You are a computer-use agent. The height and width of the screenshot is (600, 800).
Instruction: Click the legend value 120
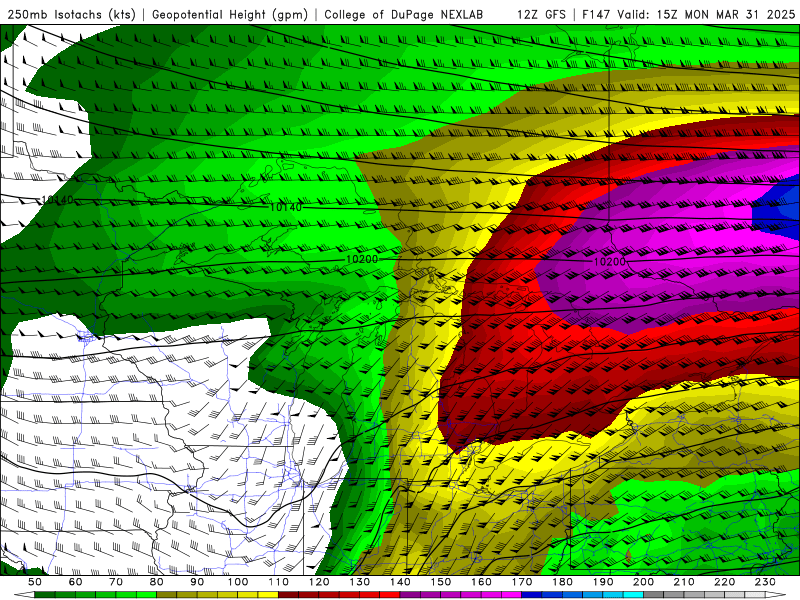[319, 582]
